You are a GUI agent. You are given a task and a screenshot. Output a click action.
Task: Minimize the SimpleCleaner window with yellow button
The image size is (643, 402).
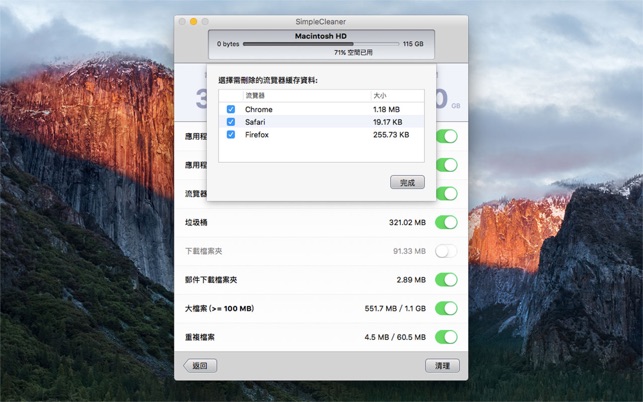point(193,21)
